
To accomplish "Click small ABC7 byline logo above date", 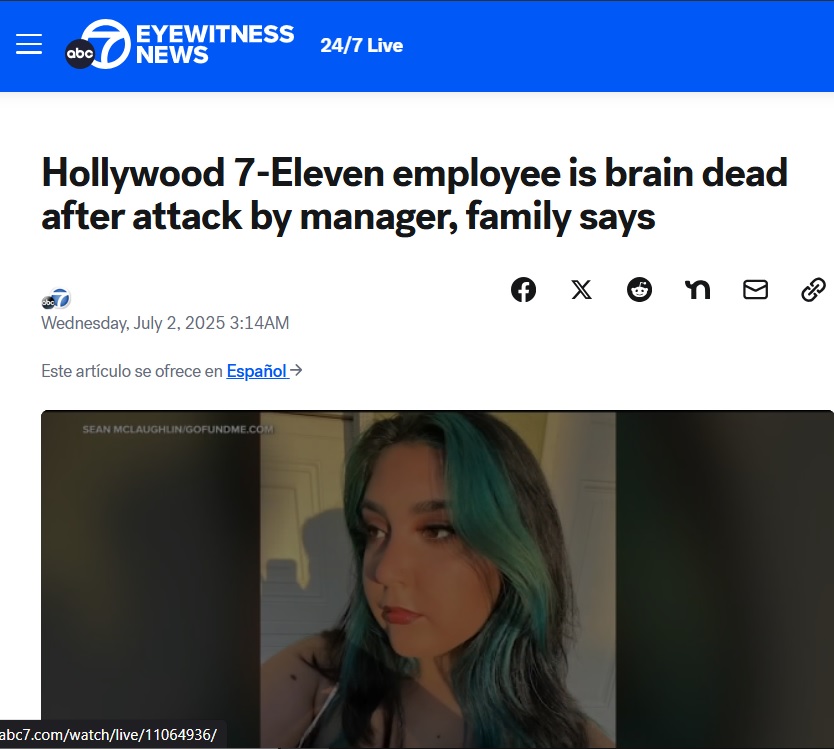I will point(56,299).
